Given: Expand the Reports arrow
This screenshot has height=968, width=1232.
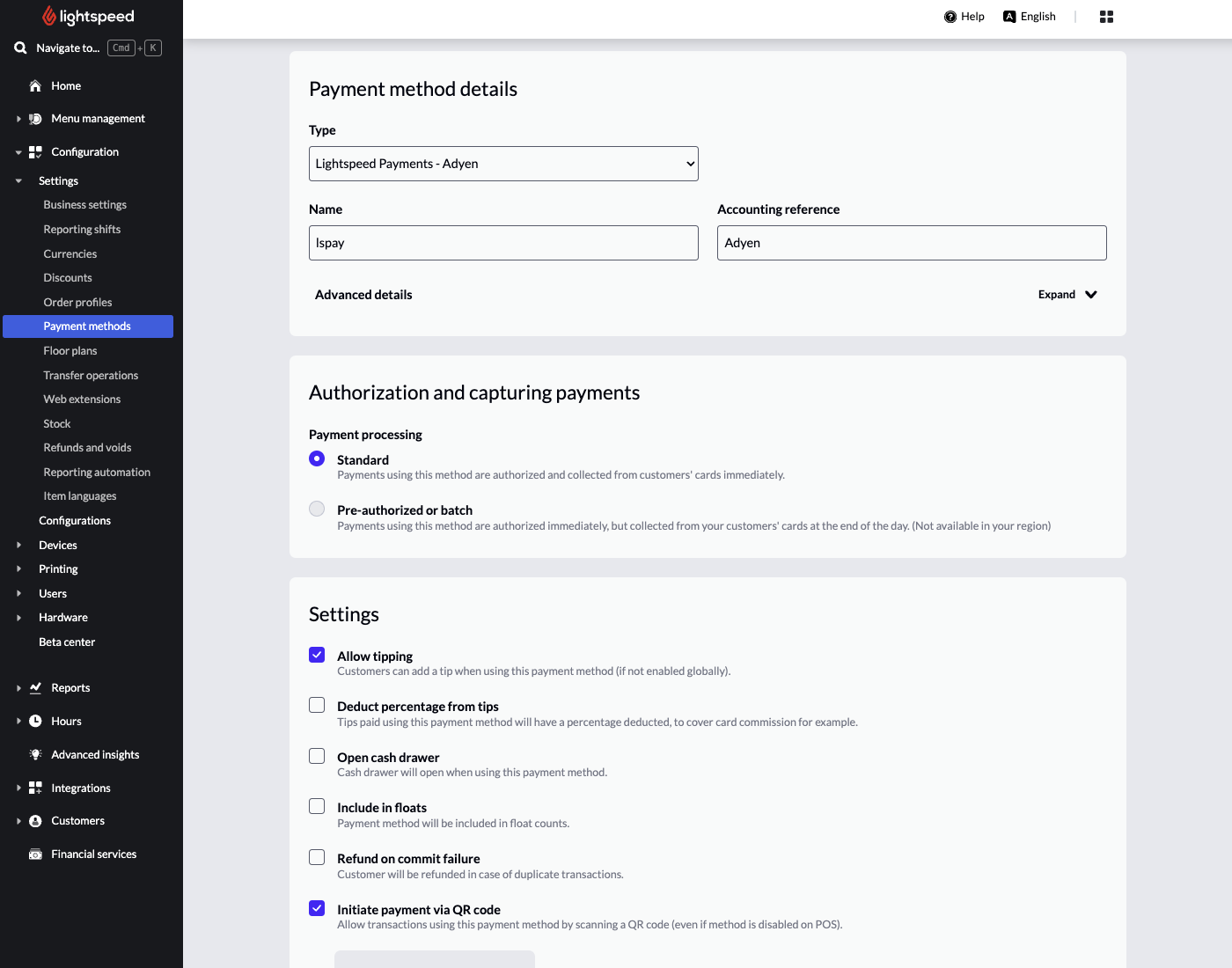Looking at the screenshot, I should tap(18, 688).
